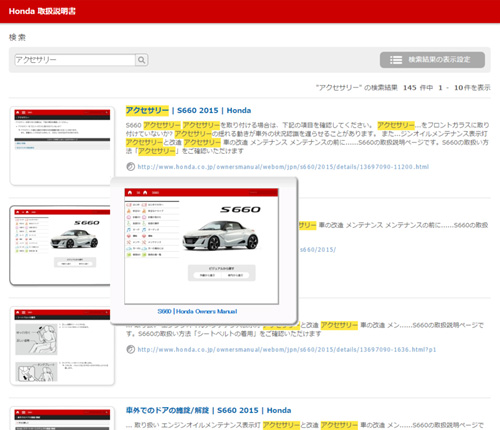This screenshot has width=500, height=430.
Task: Open the URL link ending in 13697090-1636.html?p1
Action: tap(287, 350)
